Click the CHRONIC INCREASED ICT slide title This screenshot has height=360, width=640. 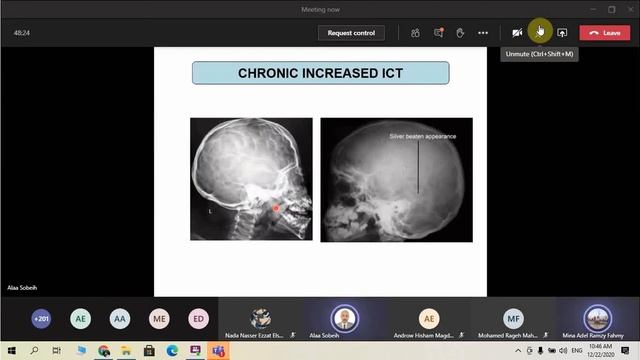pyautogui.click(x=321, y=73)
